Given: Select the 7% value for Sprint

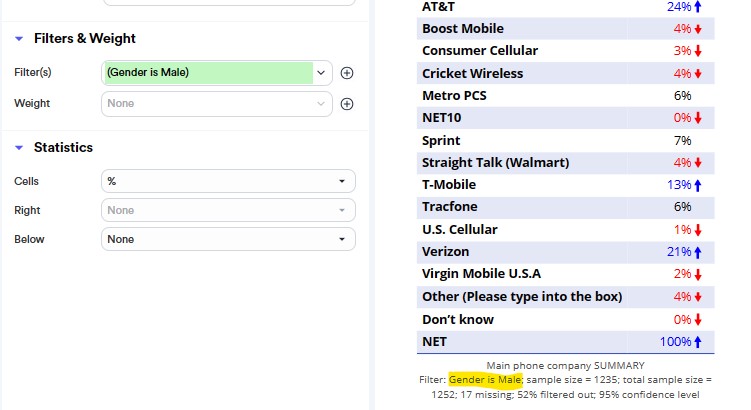Looking at the screenshot, I should click(683, 141).
